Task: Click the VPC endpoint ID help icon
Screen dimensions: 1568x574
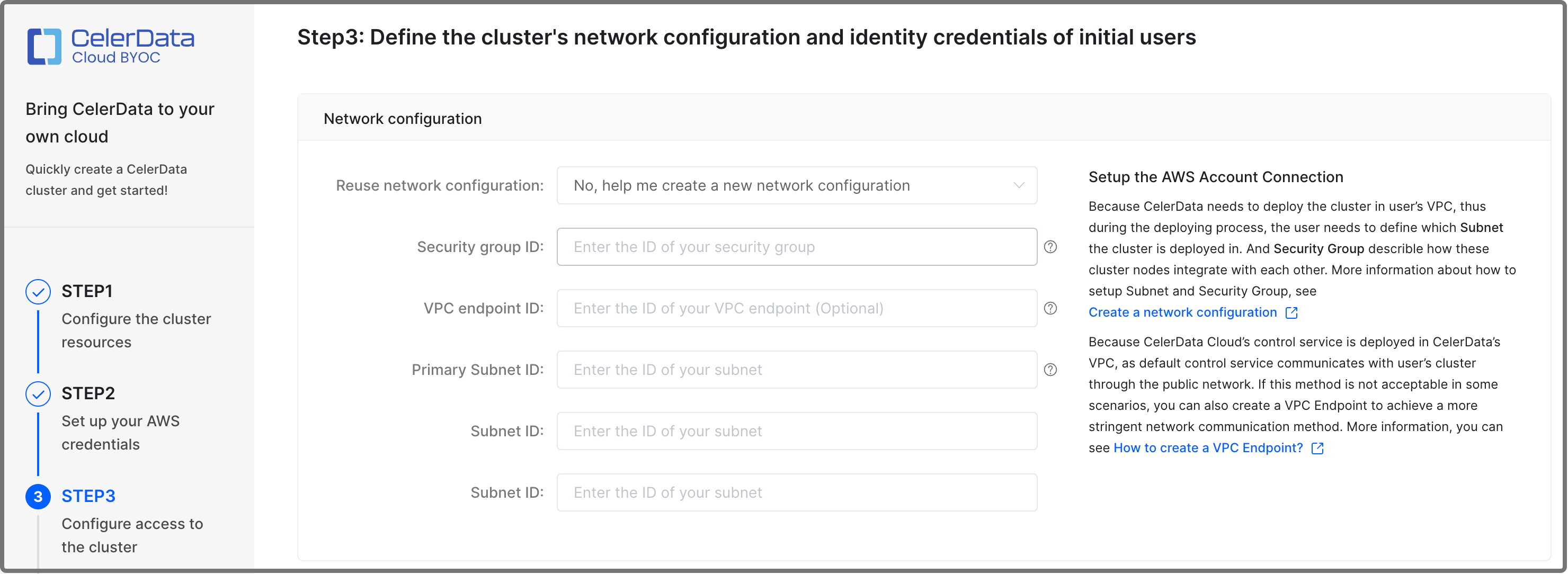Action: (1050, 309)
